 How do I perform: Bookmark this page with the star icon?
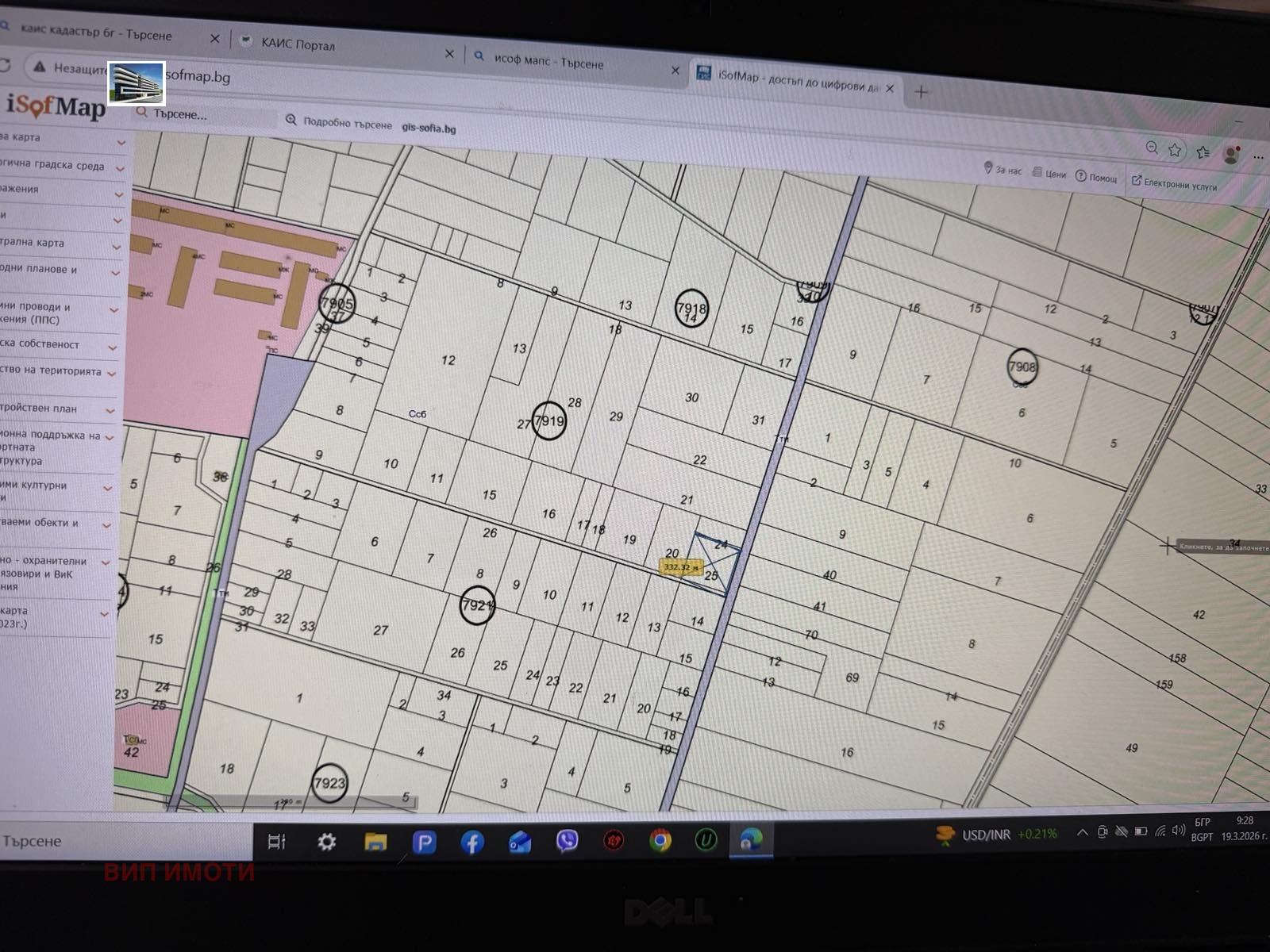pos(1175,150)
